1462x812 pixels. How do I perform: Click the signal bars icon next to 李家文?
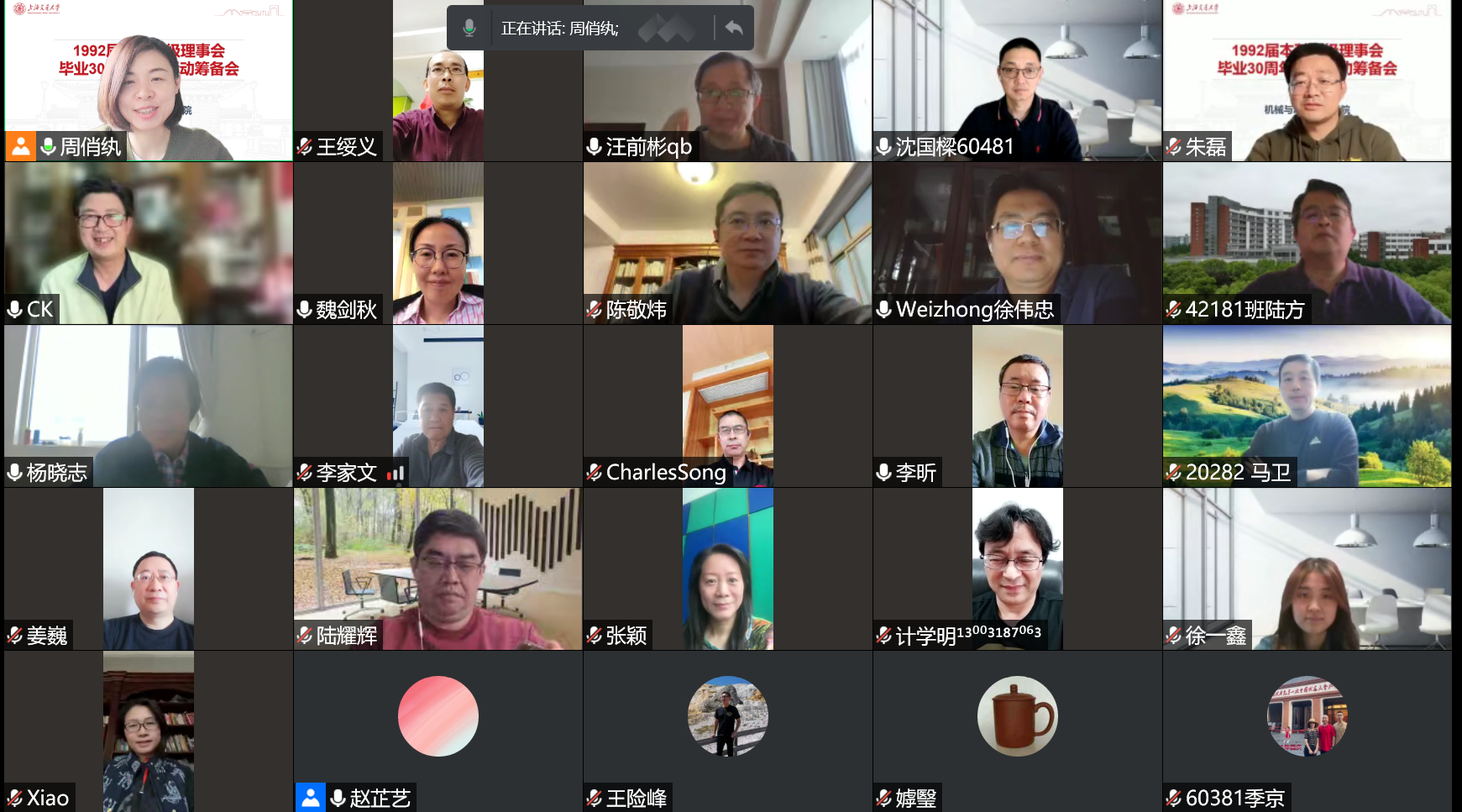pos(396,474)
